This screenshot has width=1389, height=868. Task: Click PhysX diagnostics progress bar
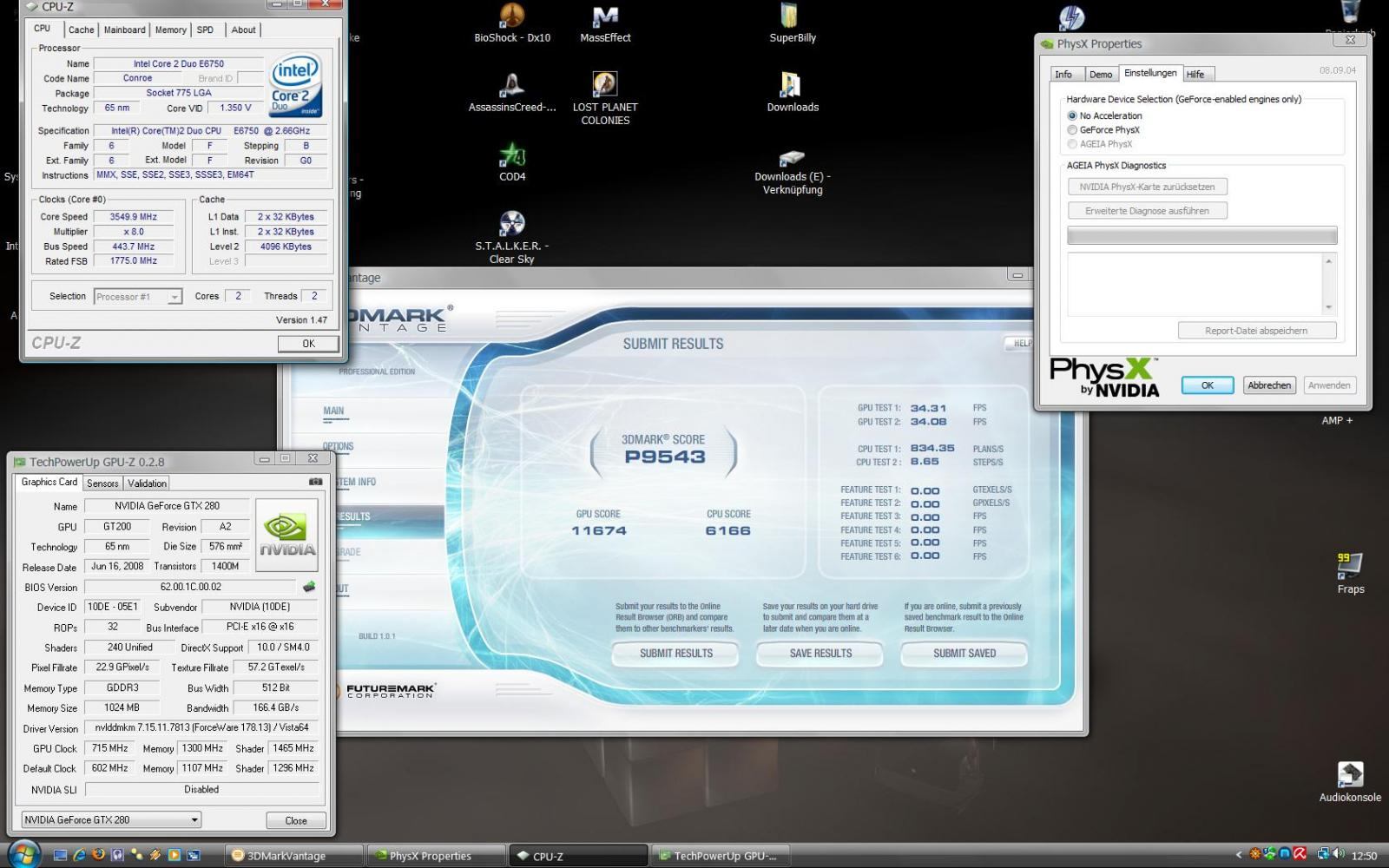(x=1201, y=235)
